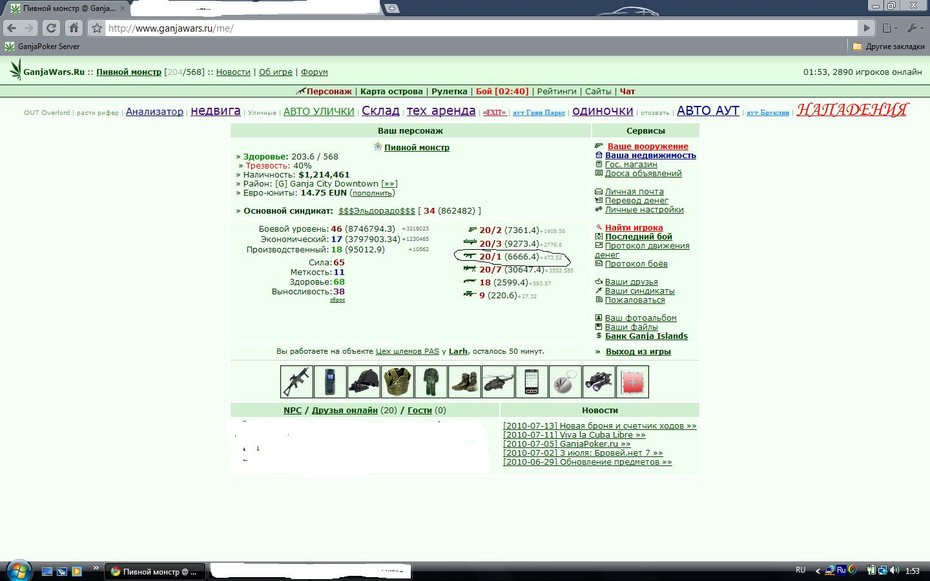Select the combat boots equipment slot

pos(464,382)
